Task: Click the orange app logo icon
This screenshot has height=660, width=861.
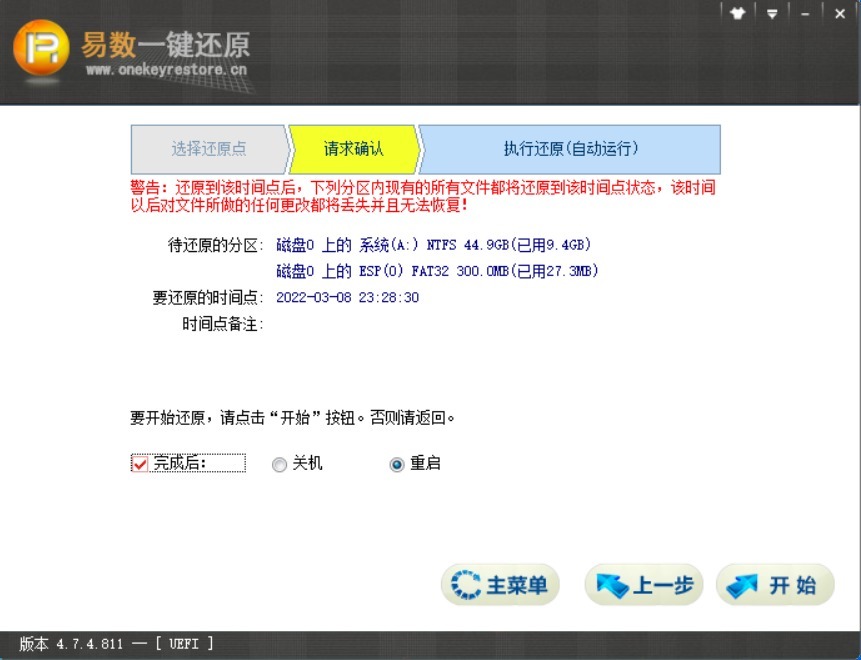Action: [42, 47]
